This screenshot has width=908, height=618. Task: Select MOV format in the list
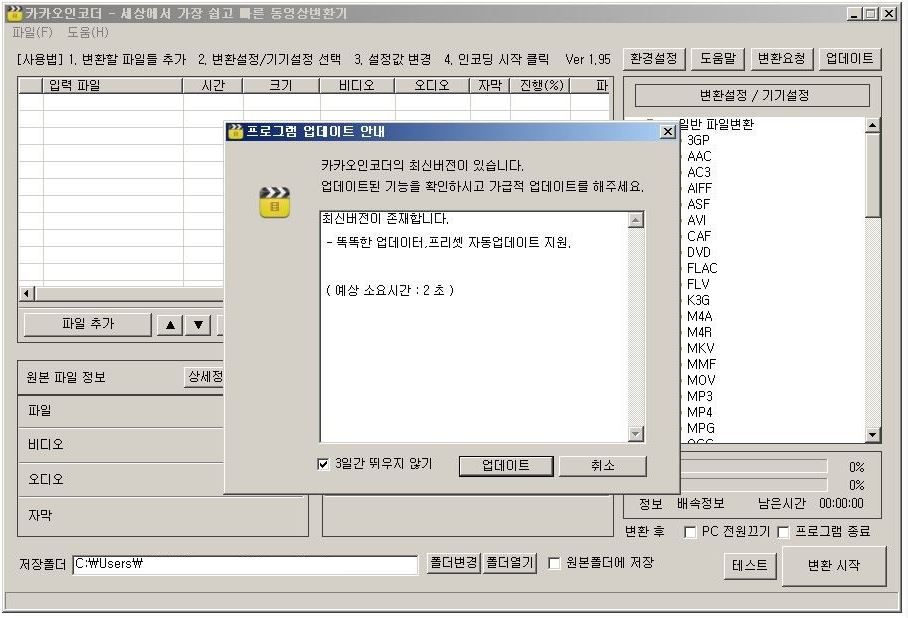tap(701, 381)
